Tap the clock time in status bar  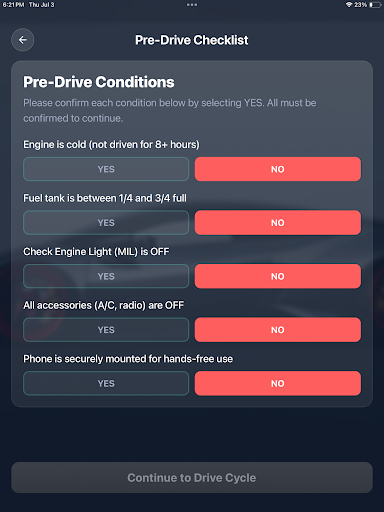pyautogui.click(x=13, y=5)
